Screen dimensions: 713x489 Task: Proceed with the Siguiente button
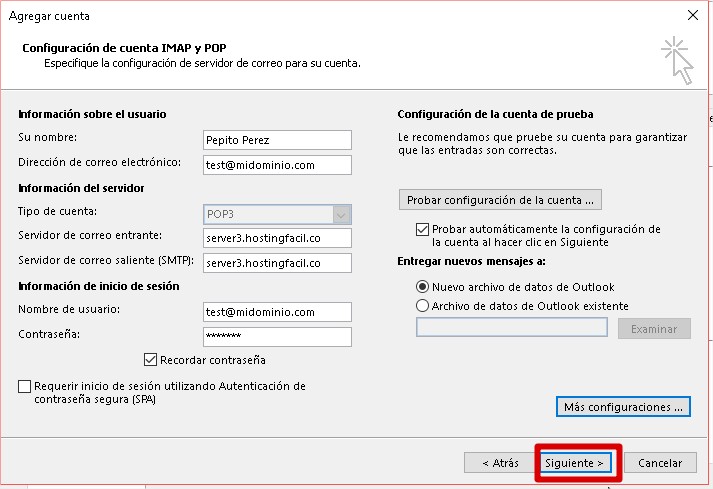tap(579, 463)
